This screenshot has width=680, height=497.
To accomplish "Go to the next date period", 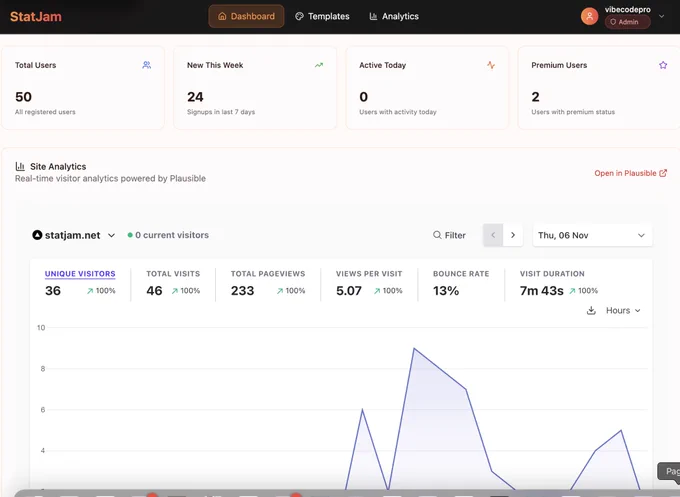I will tap(513, 235).
